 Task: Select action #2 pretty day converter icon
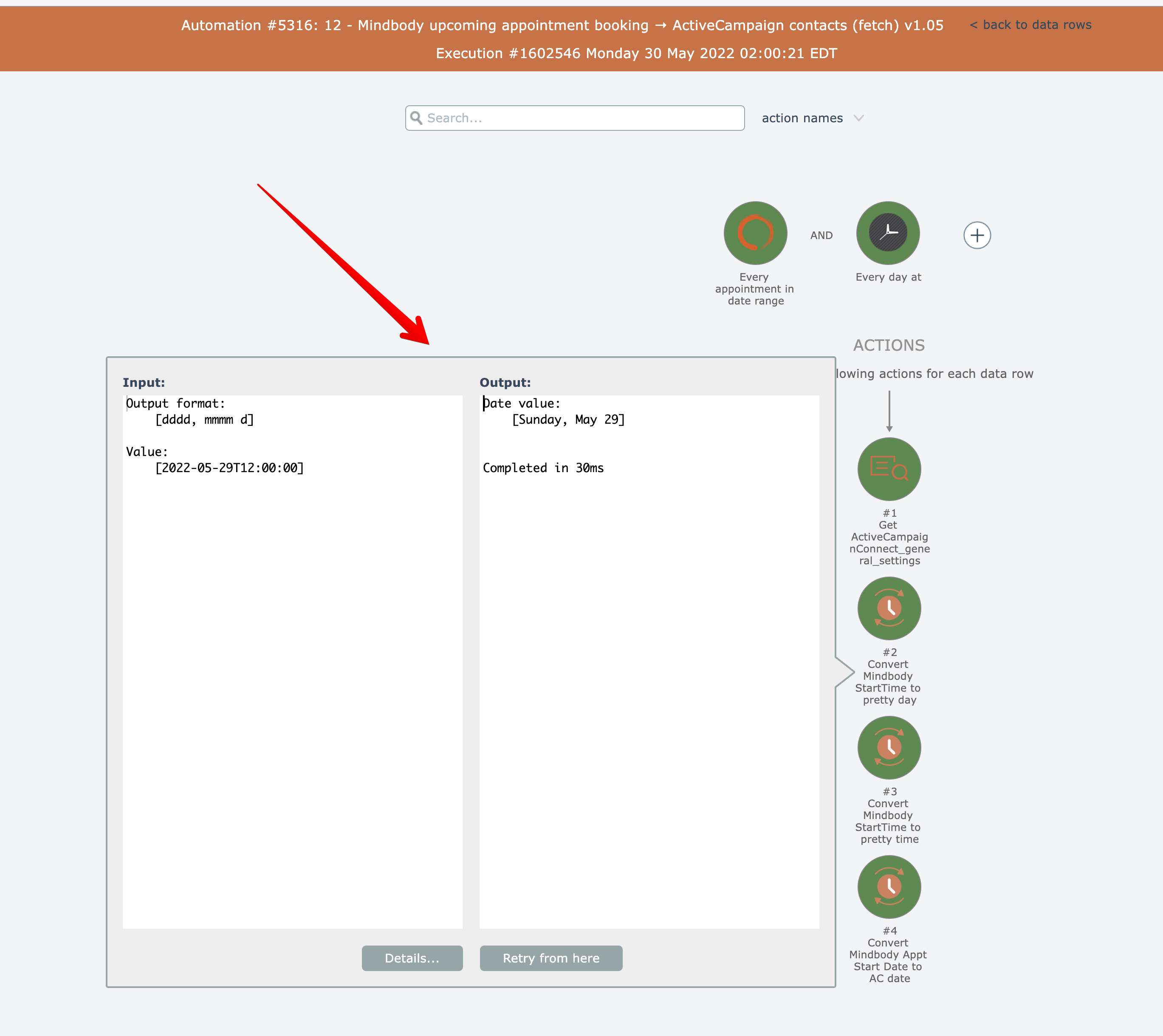click(x=889, y=608)
